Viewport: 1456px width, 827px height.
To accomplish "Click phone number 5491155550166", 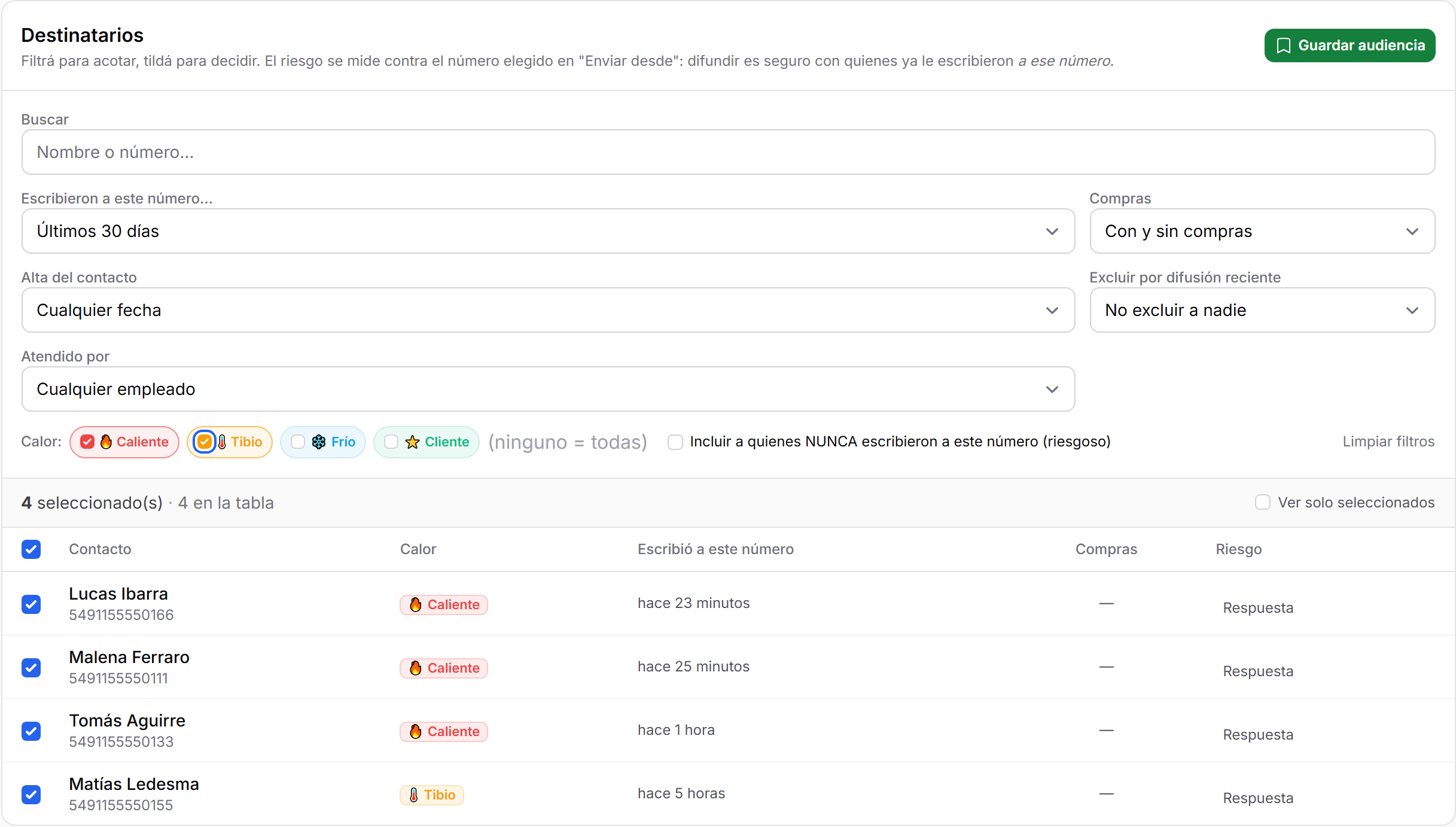I will [x=121, y=615].
